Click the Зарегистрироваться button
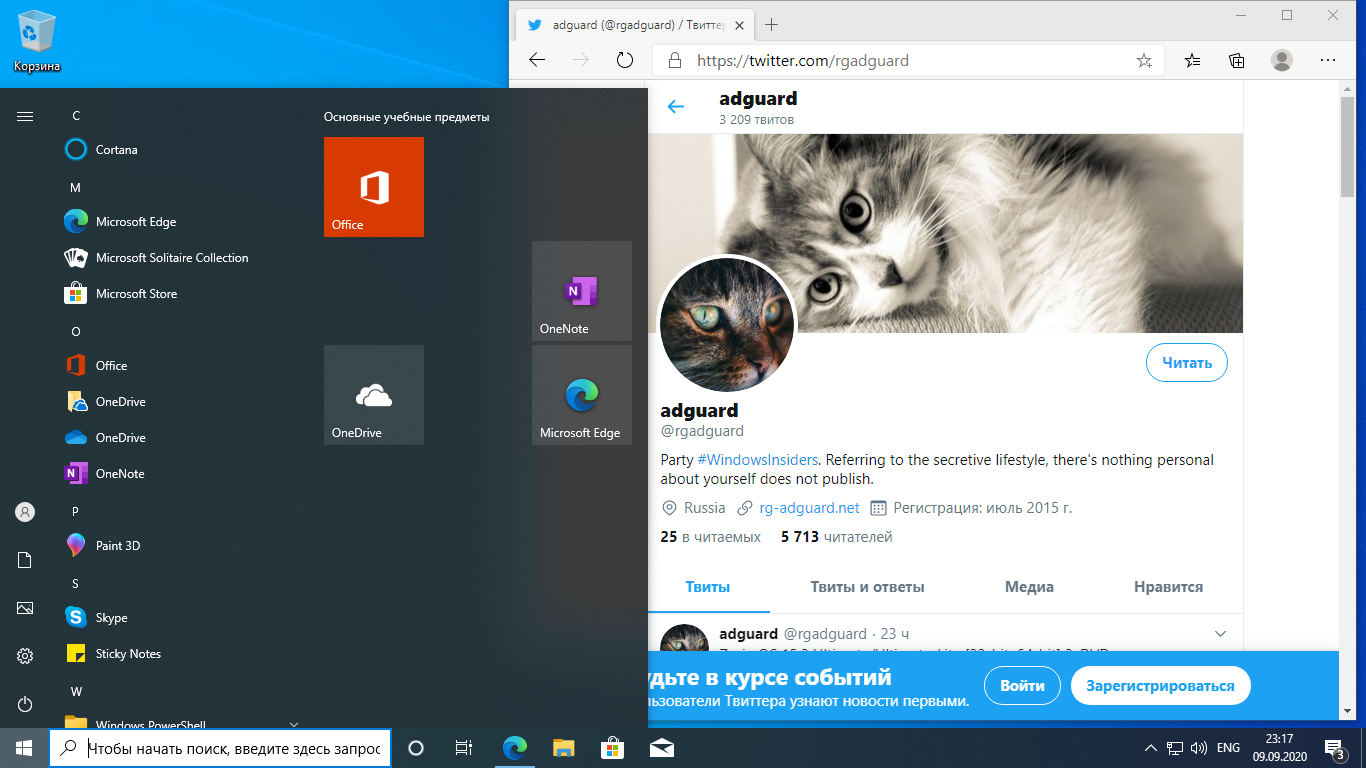Screen dimensions: 1366x768 1161,686
